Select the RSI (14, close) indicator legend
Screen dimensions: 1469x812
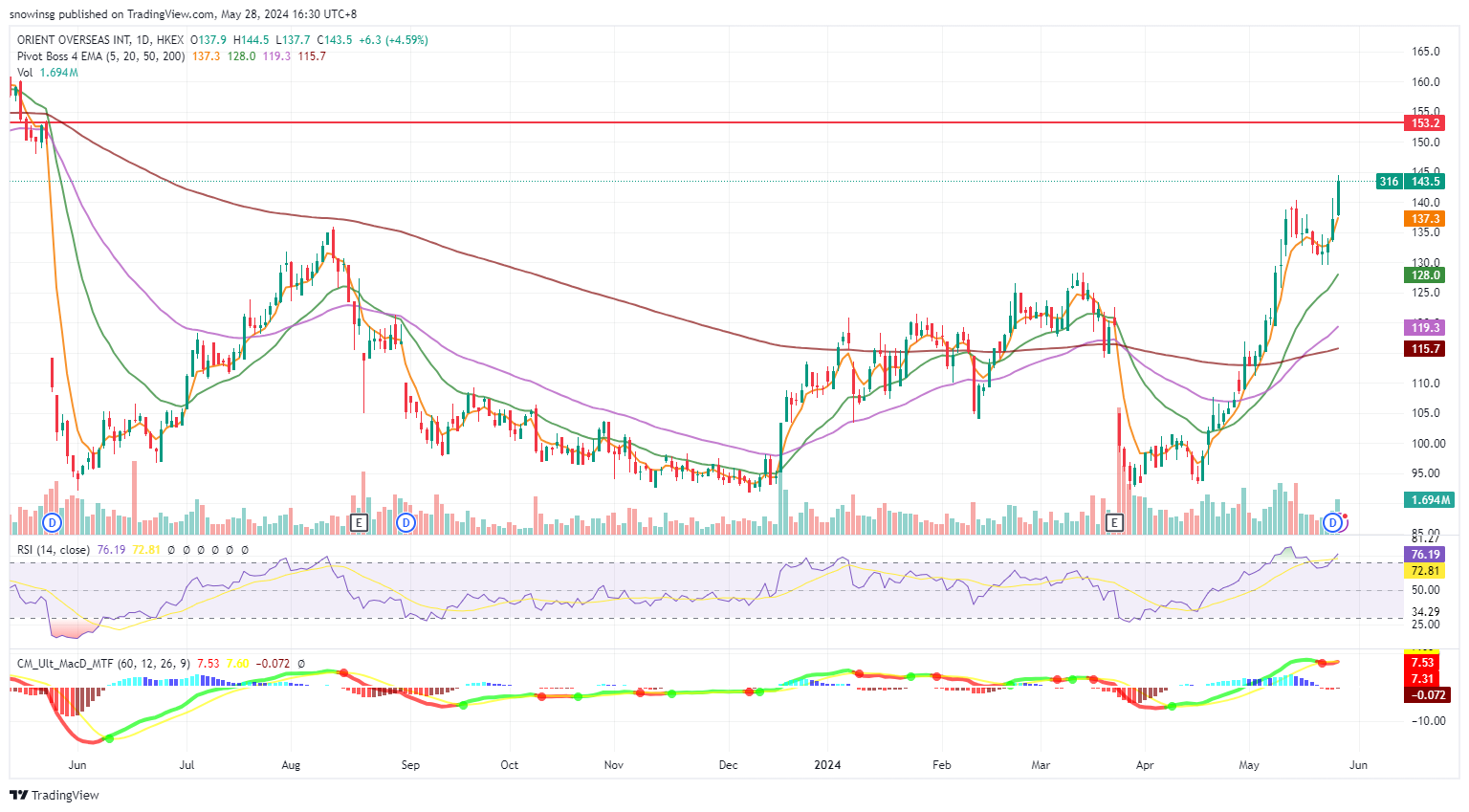click(x=54, y=550)
